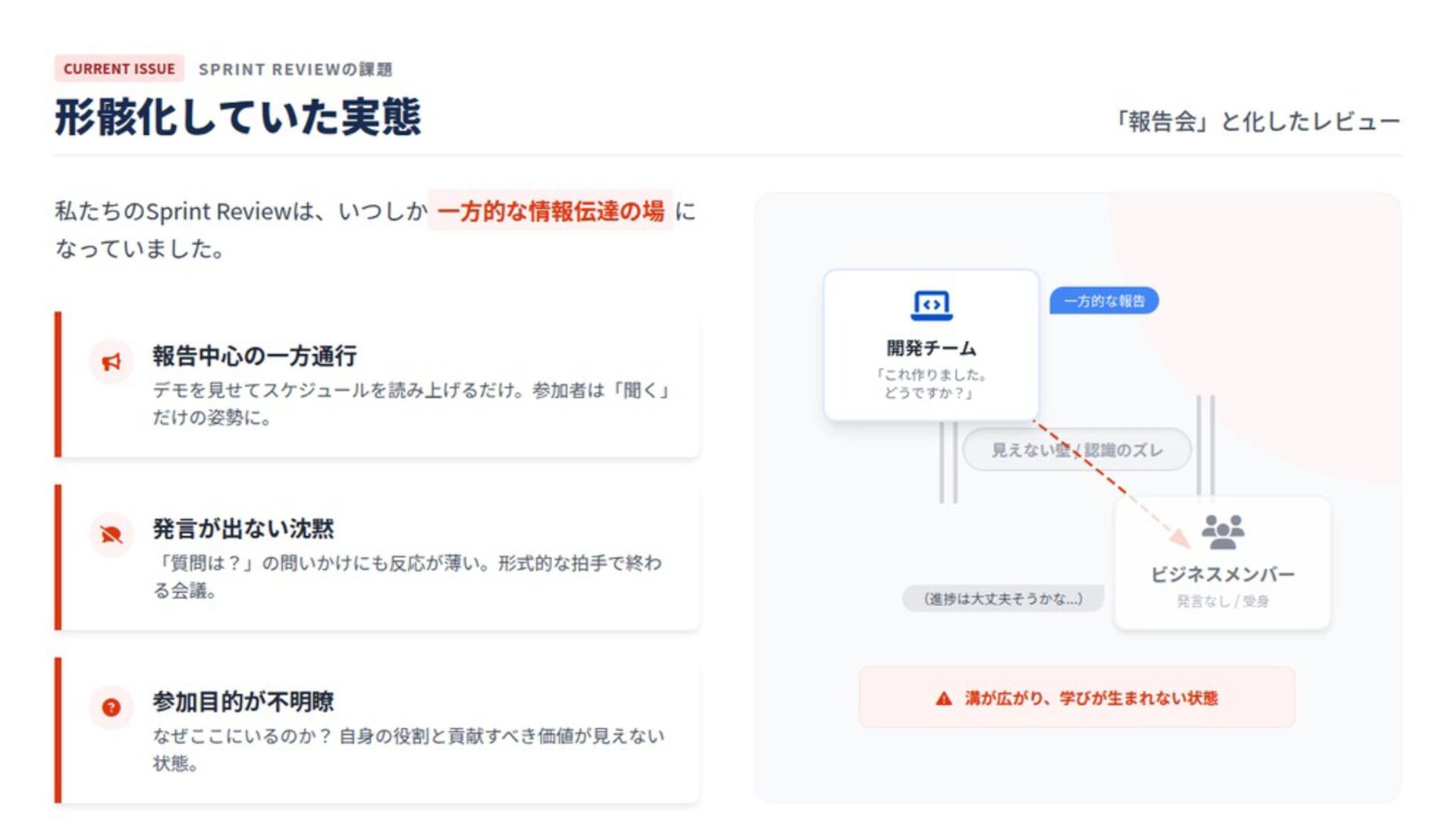Click the laptop code icon above 開発チーム
Image resolution: width=1456 pixels, height=819 pixels.
(931, 306)
